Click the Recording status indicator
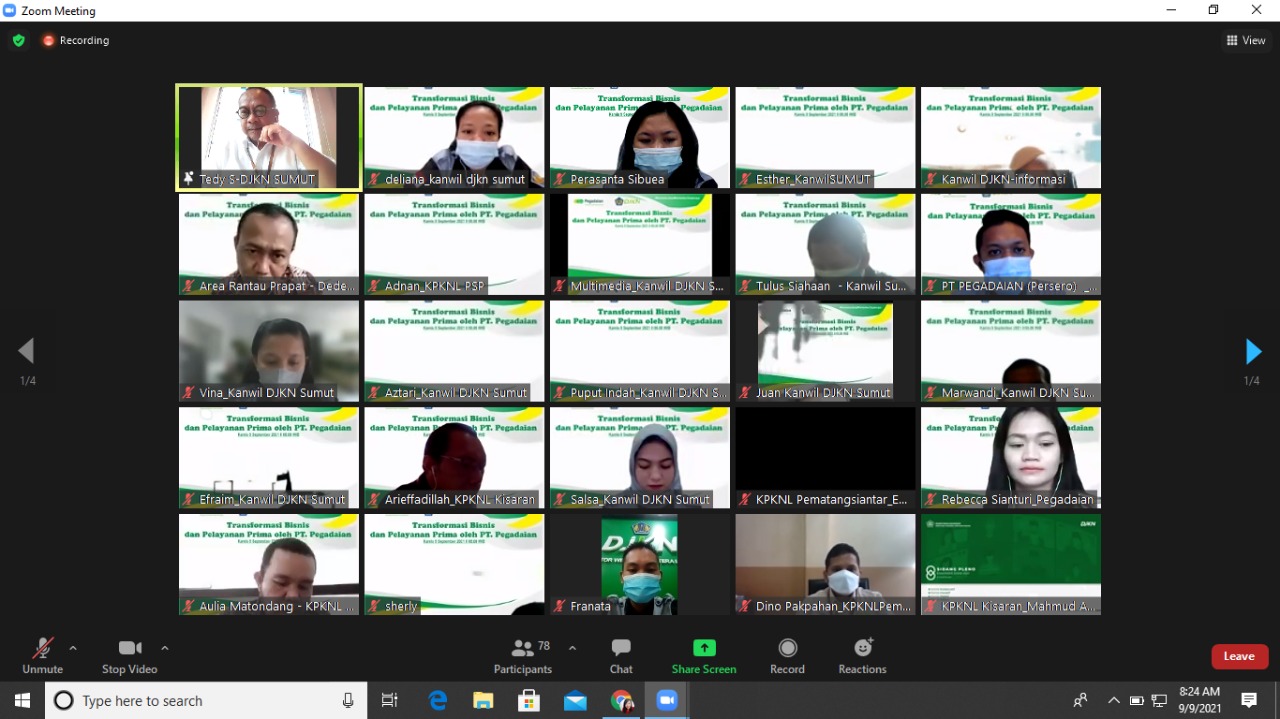1280x719 pixels. click(x=76, y=41)
